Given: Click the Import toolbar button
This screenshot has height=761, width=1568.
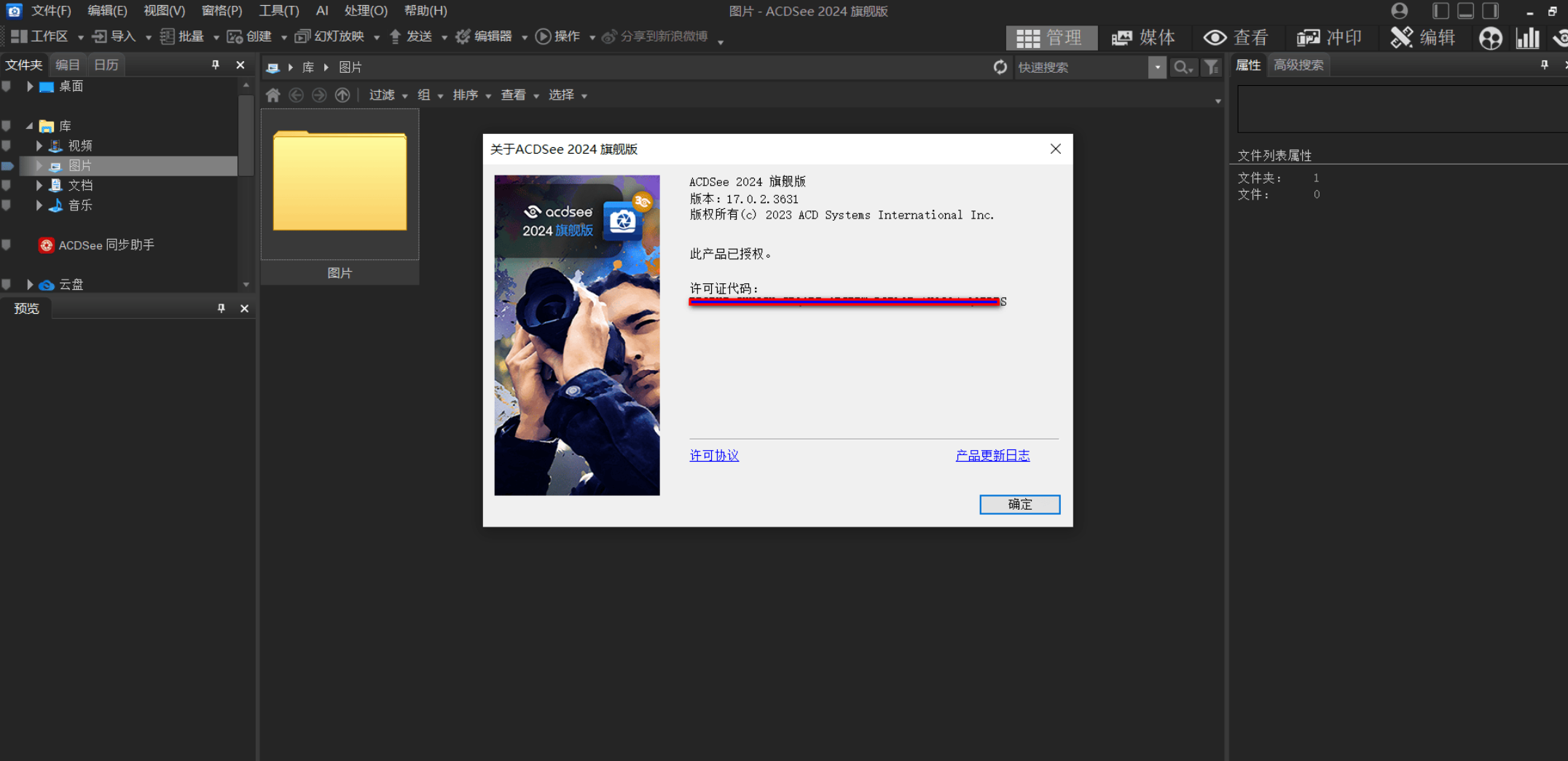Looking at the screenshot, I should [114, 36].
